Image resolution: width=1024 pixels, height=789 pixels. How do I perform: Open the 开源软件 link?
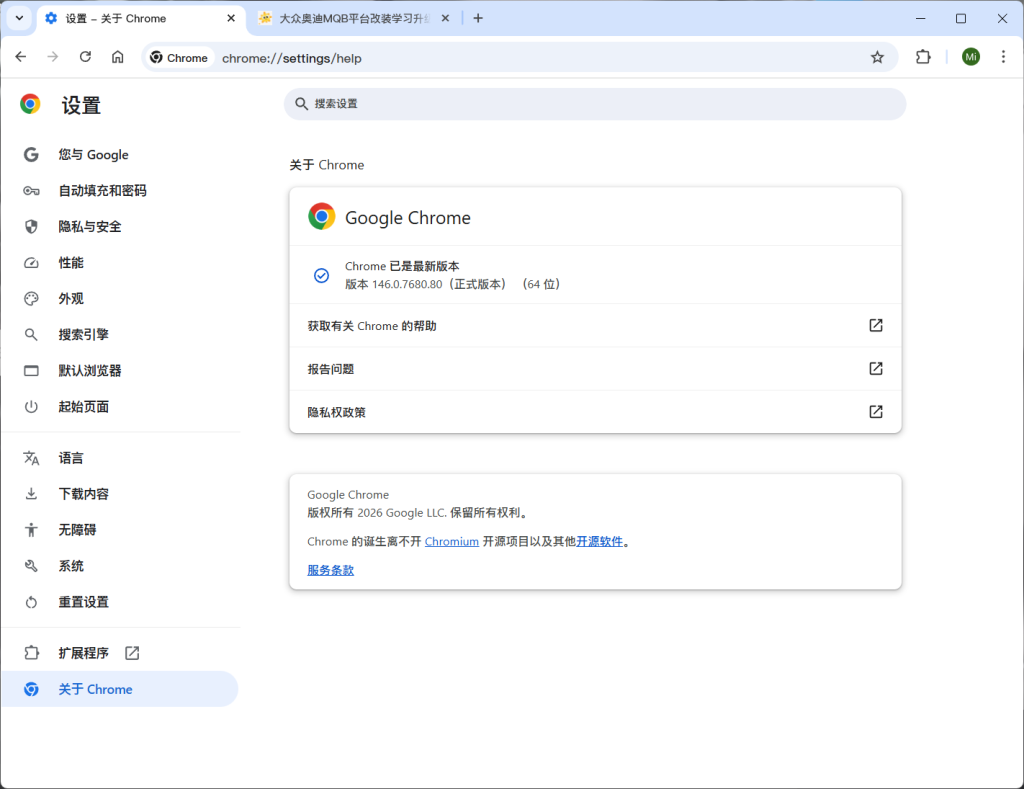pos(600,541)
